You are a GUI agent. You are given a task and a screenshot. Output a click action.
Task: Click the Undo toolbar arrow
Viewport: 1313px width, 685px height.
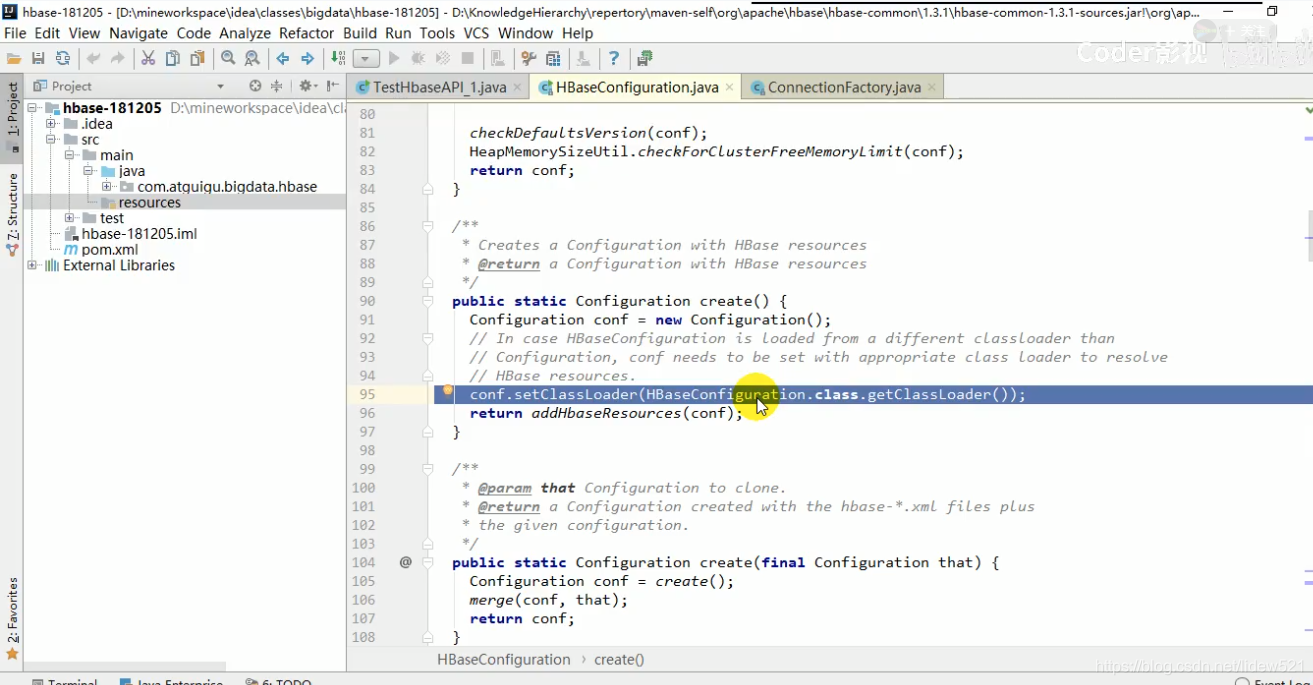click(95, 59)
